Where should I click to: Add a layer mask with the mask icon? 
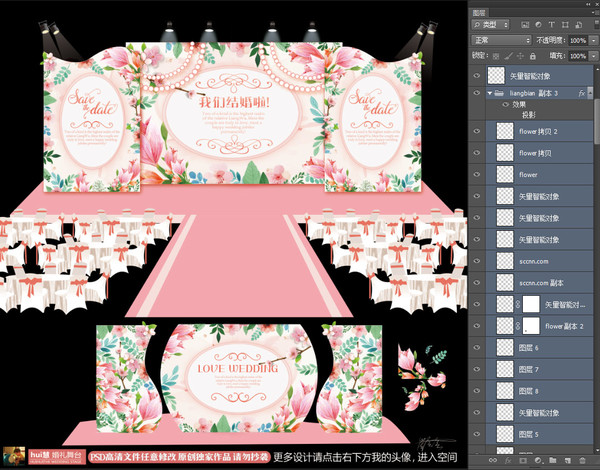pos(523,460)
